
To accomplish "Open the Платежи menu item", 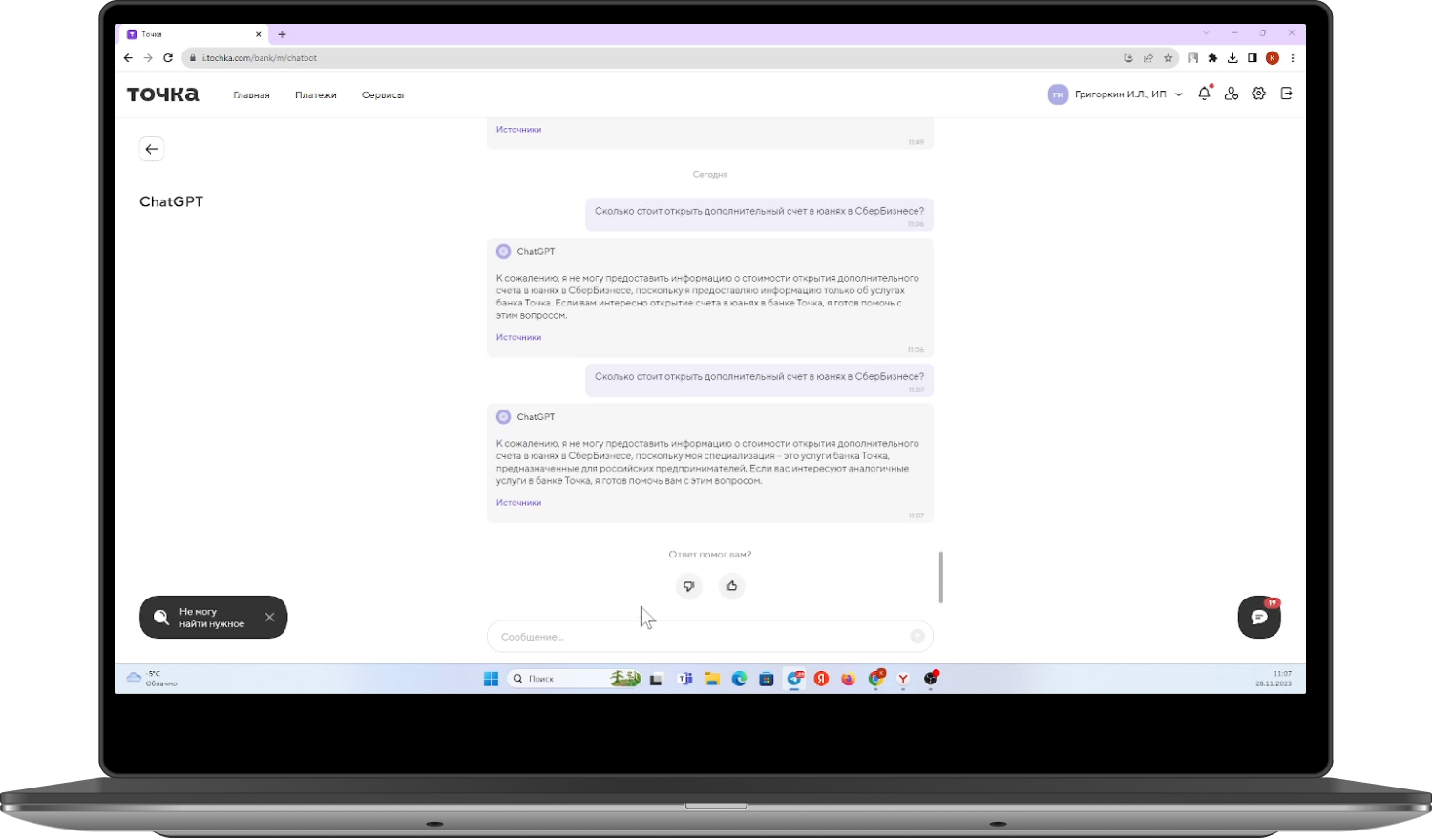I will pyautogui.click(x=316, y=95).
